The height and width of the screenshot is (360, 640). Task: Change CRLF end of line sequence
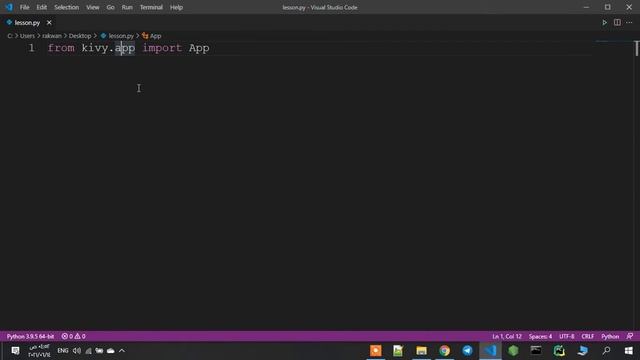[588, 336]
